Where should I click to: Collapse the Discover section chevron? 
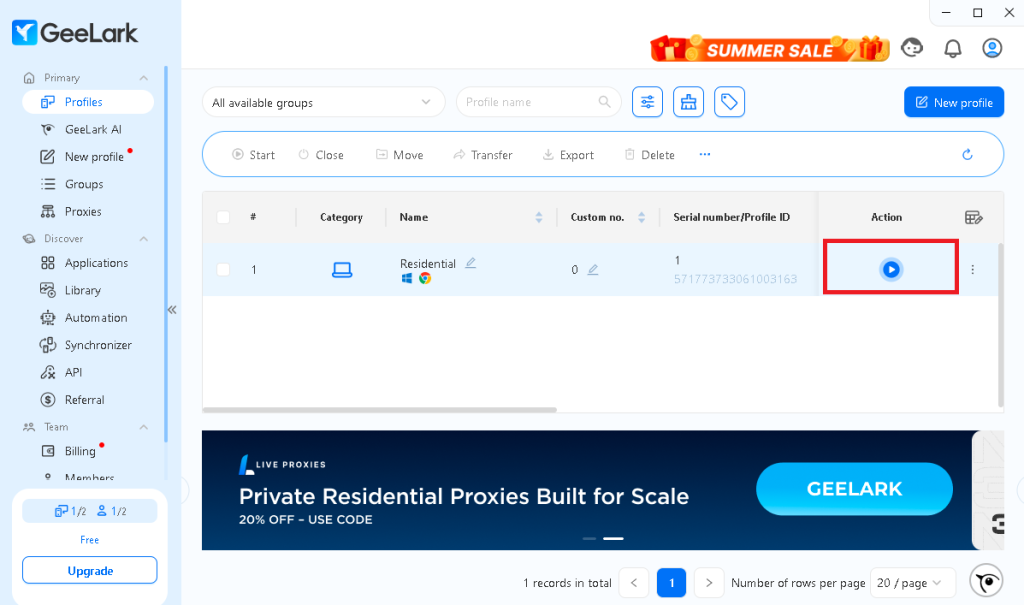tap(144, 238)
